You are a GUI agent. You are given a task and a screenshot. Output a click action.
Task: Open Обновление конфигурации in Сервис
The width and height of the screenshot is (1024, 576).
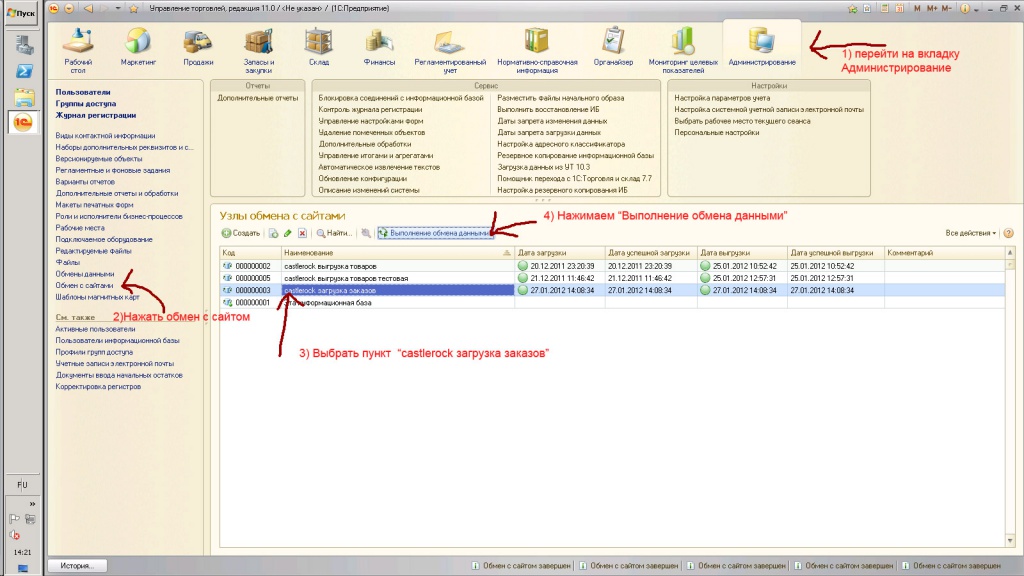point(362,178)
